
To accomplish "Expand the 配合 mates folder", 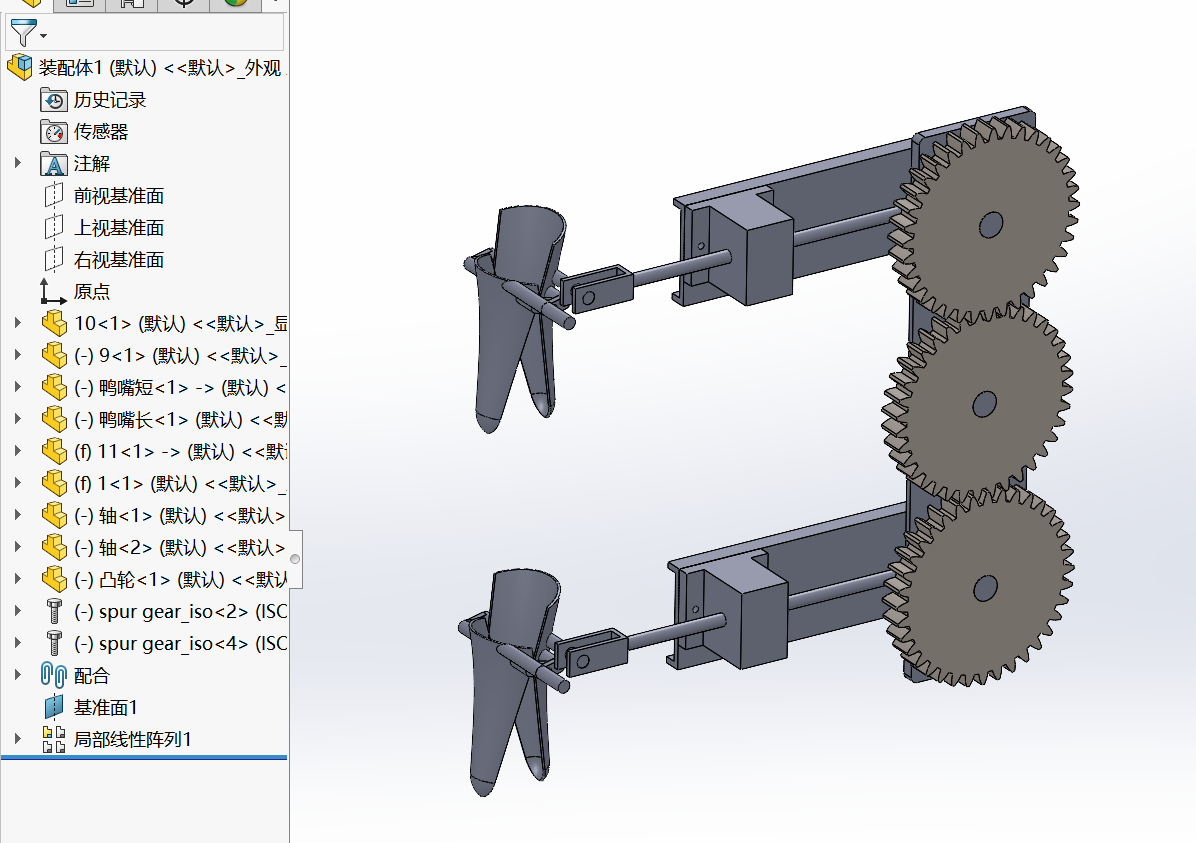I will click(18, 675).
